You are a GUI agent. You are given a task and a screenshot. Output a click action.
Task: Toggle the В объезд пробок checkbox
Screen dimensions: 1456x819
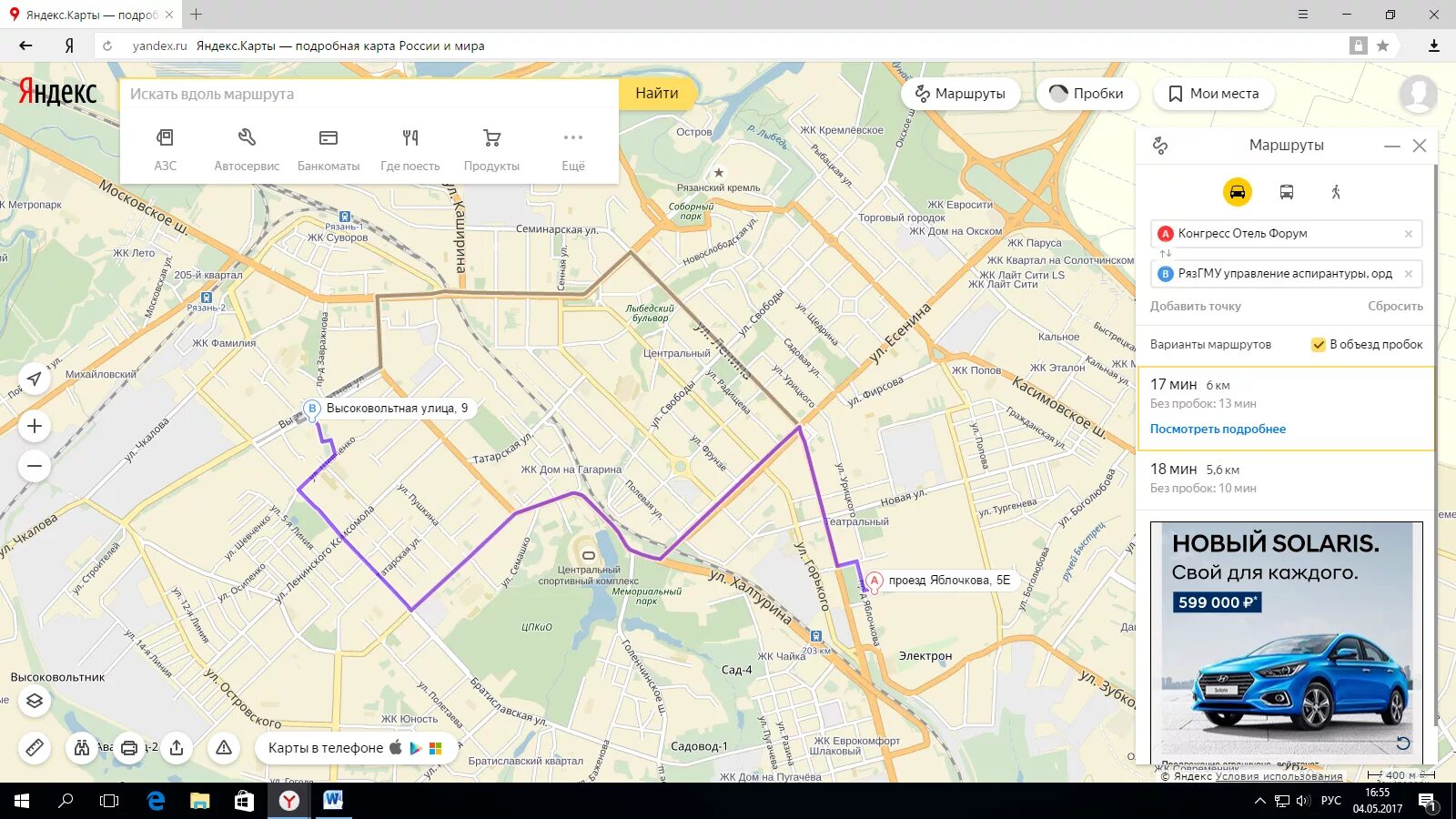1318,345
